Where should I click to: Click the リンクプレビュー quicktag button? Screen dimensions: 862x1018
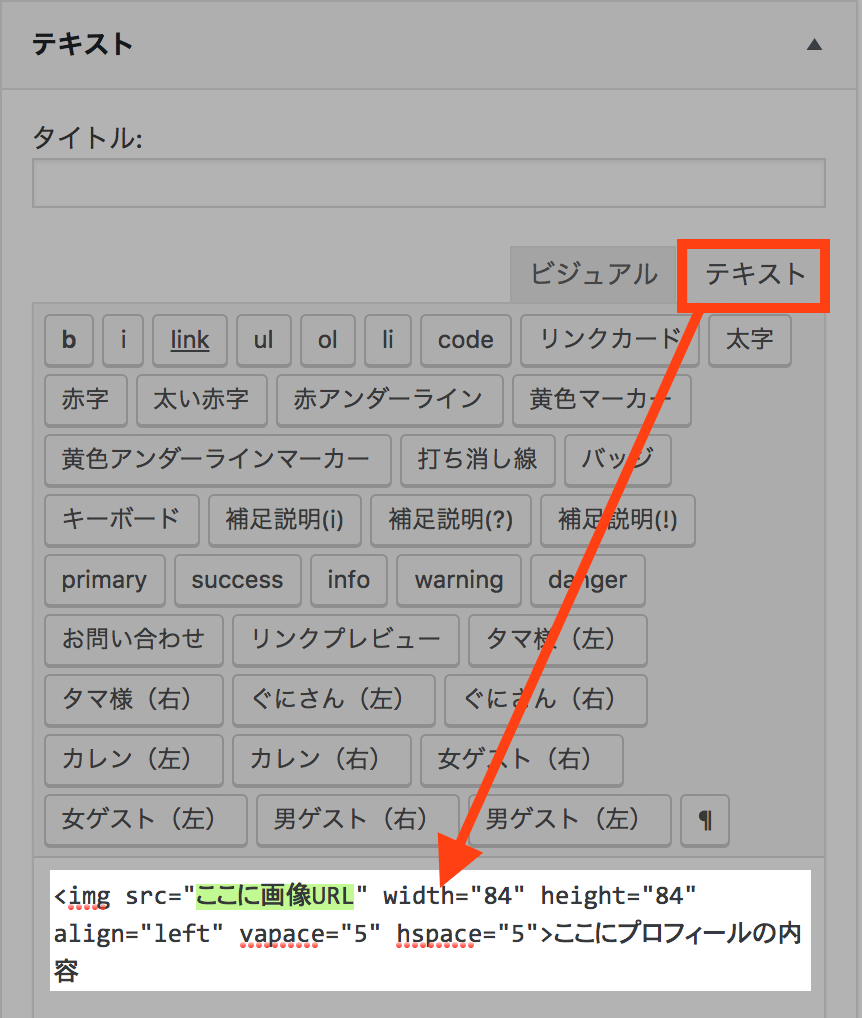pyautogui.click(x=345, y=639)
